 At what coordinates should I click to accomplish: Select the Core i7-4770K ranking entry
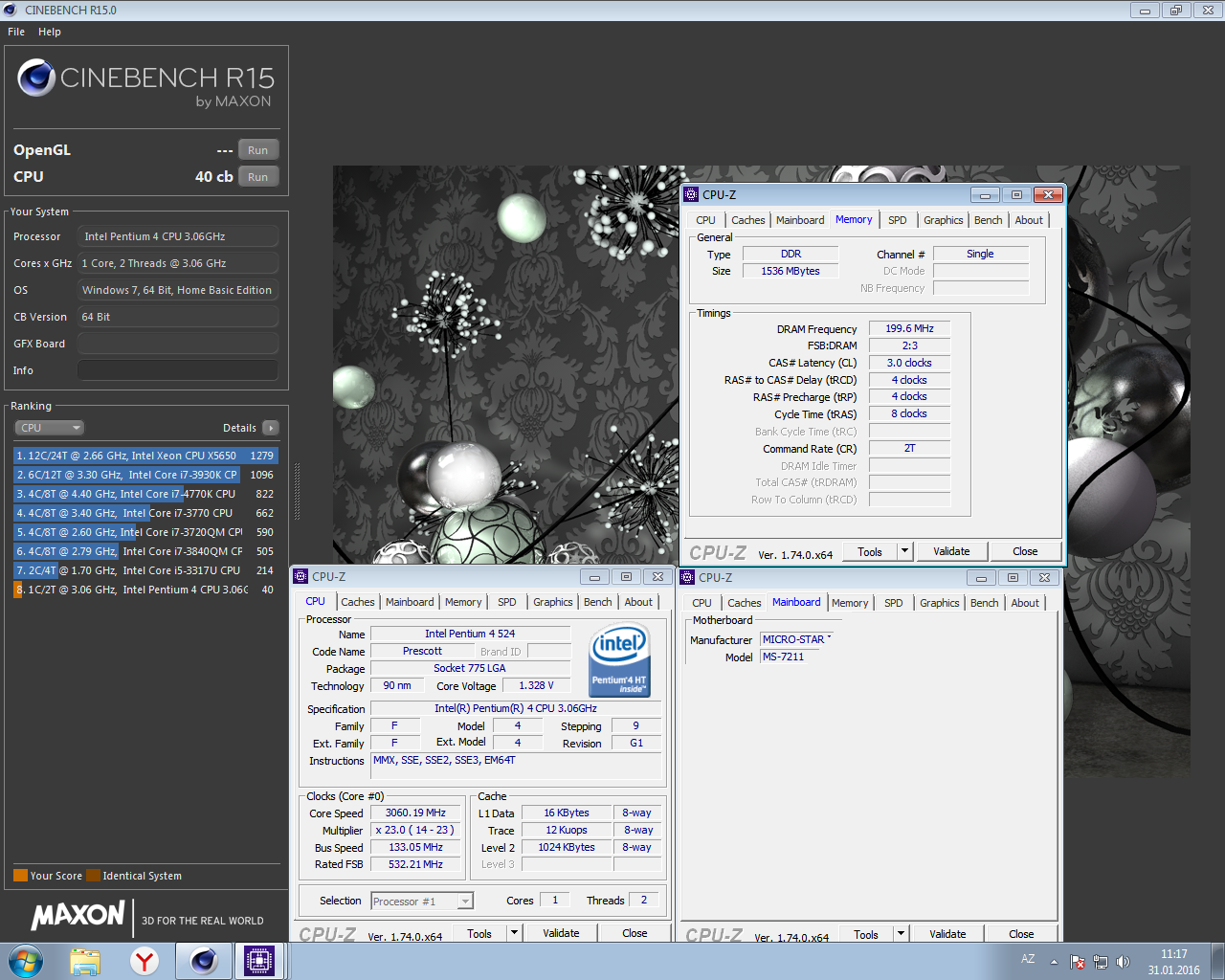(x=145, y=494)
